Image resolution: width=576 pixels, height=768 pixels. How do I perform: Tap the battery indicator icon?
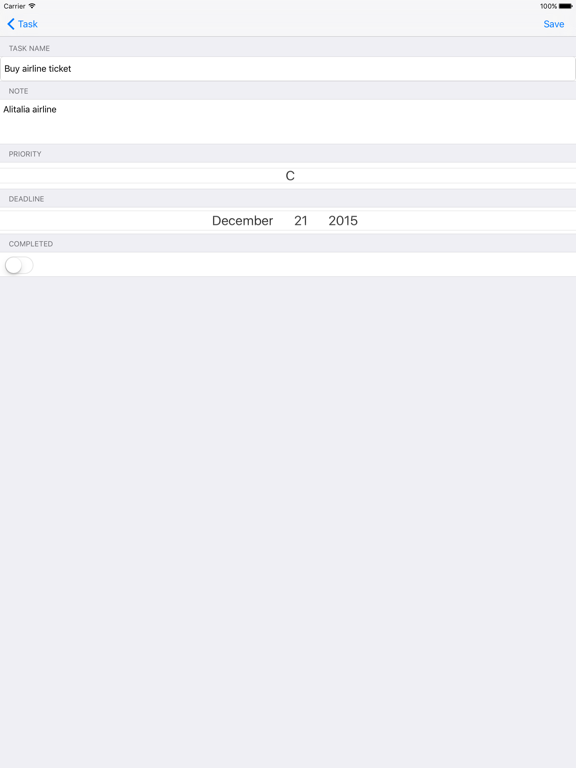(565, 6)
